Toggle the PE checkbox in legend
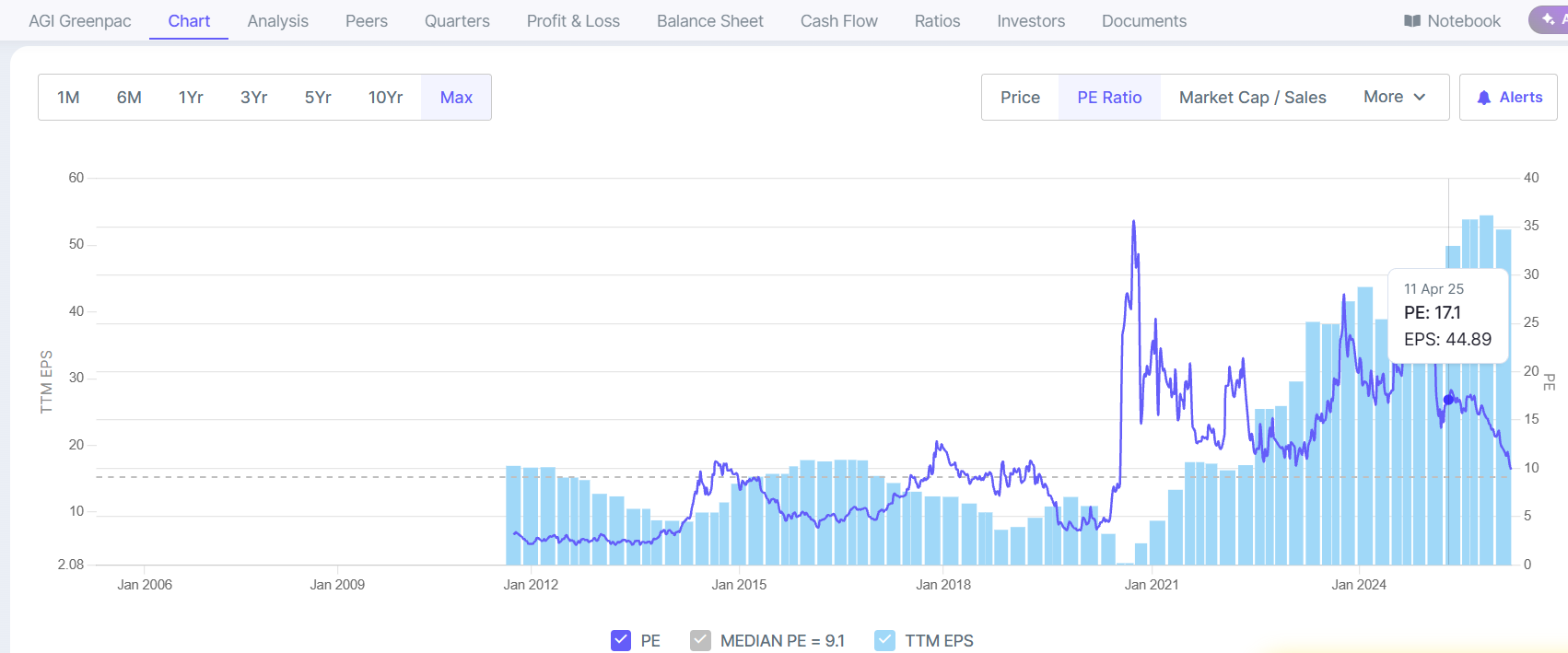Image resolution: width=1568 pixels, height=653 pixels. coord(621,640)
